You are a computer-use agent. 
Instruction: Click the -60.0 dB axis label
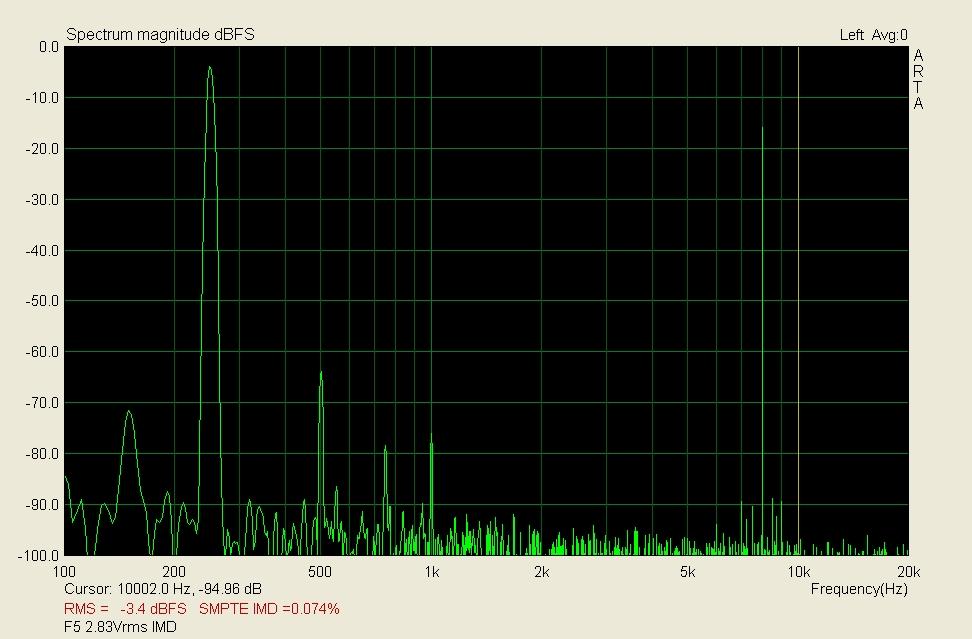pos(42,352)
